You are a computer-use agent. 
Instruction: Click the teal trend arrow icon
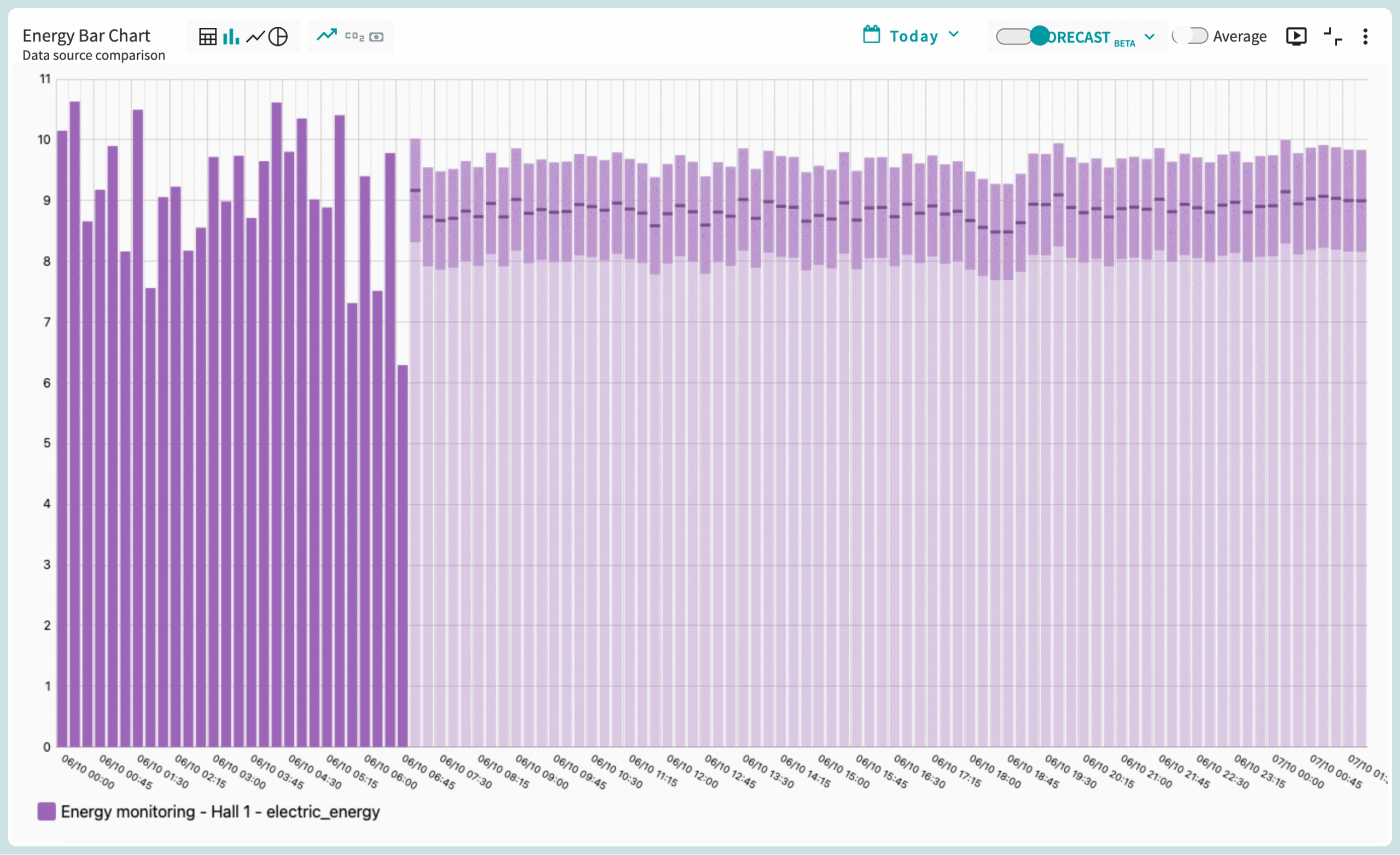[326, 35]
